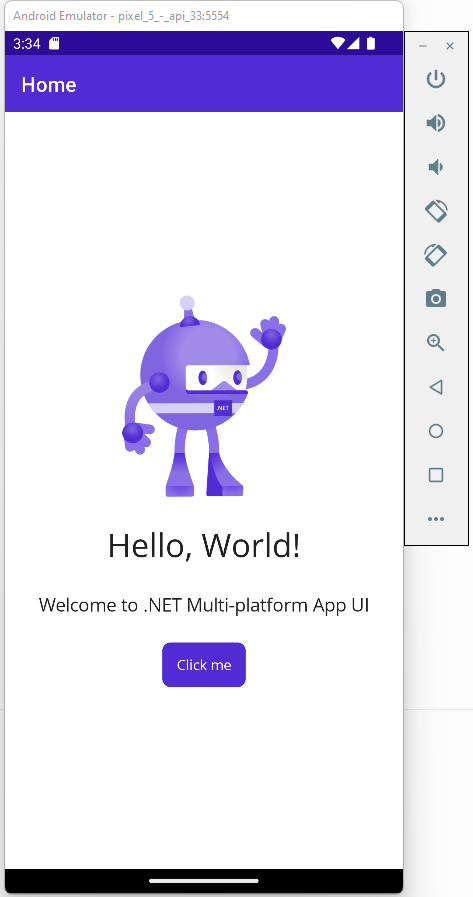Close the emulator toolbar with the X
Image resolution: width=473 pixels, height=897 pixels.
[x=450, y=46]
